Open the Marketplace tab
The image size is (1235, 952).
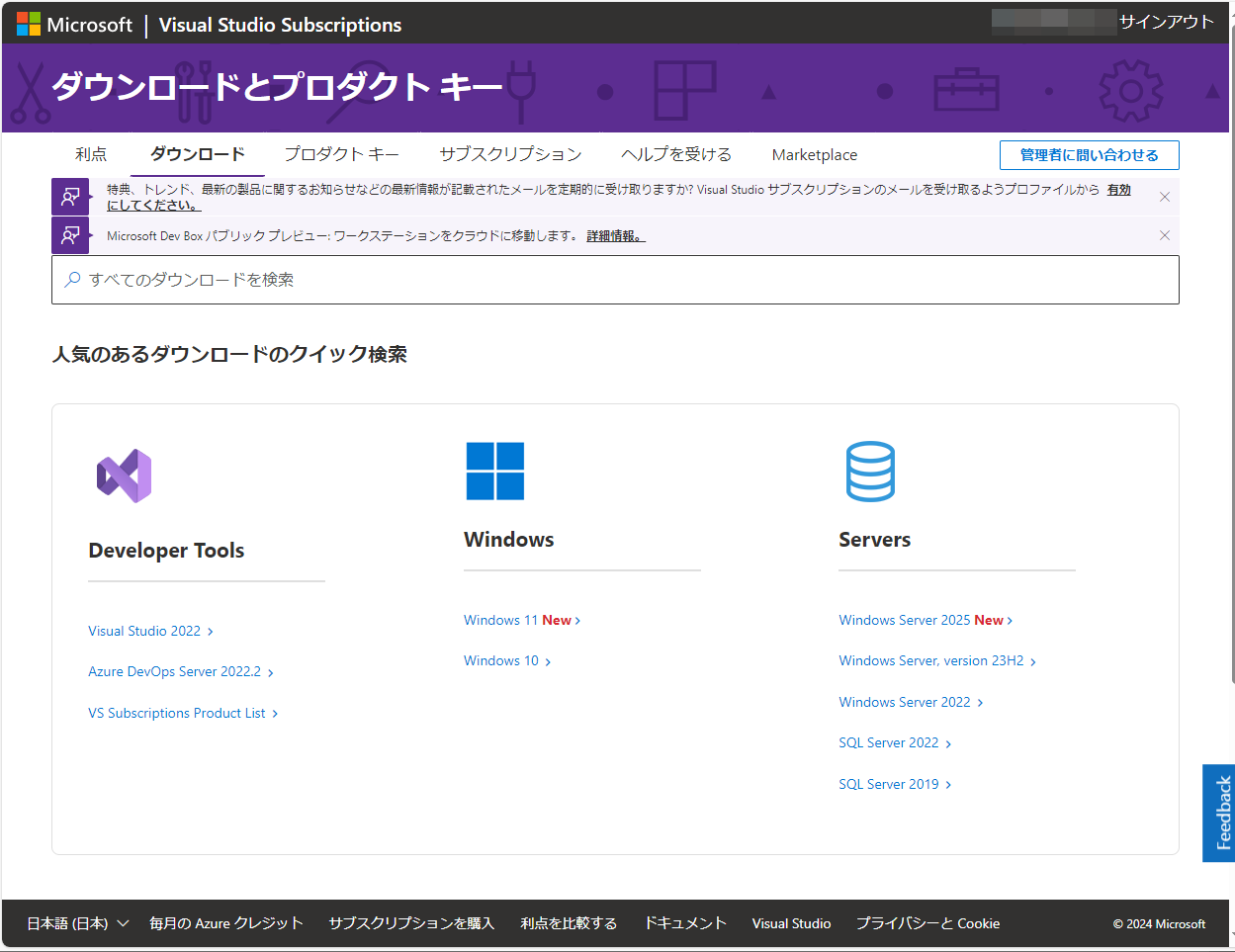(x=815, y=154)
